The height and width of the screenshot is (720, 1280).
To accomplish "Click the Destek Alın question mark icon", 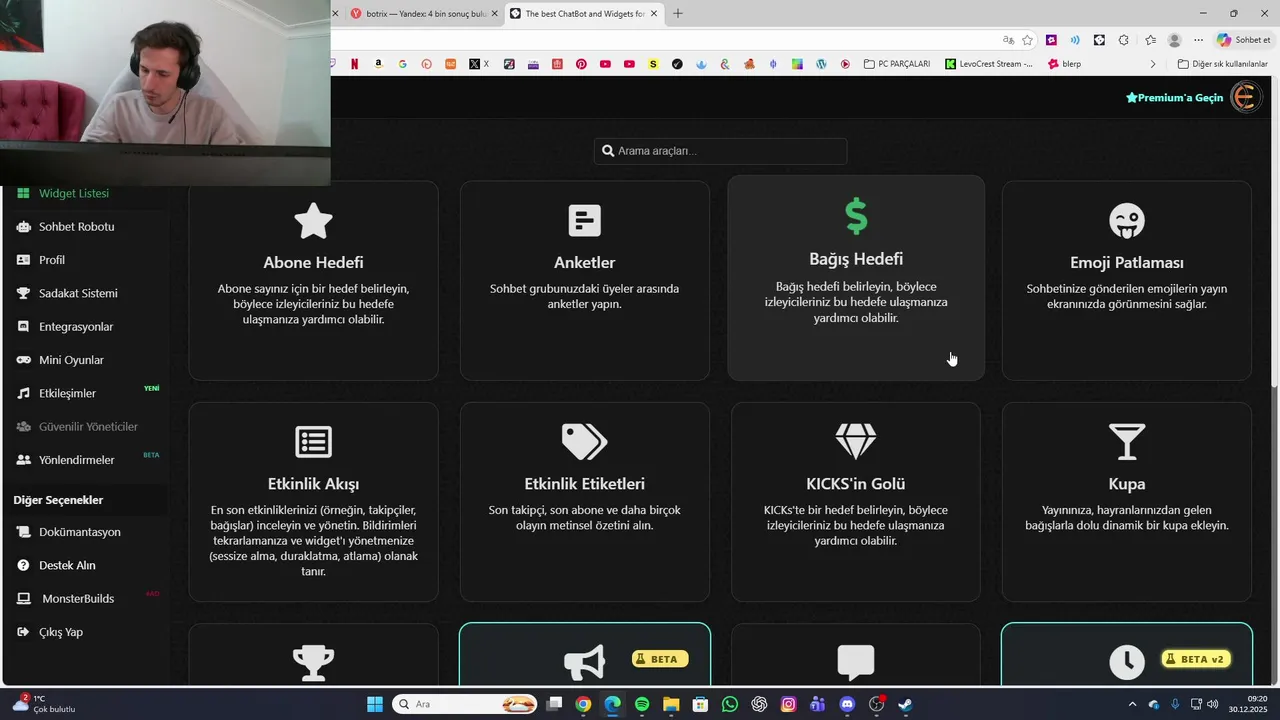I will [x=23, y=565].
